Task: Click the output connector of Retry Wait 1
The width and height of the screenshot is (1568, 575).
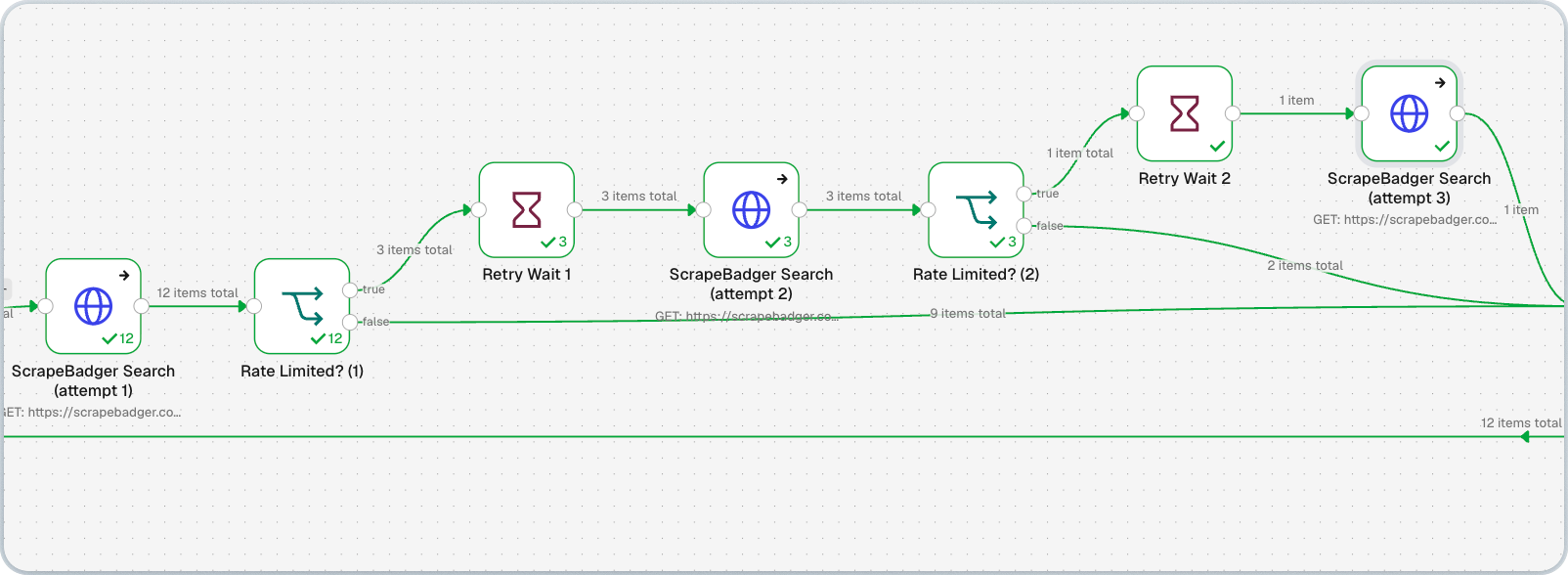Action: click(x=575, y=210)
